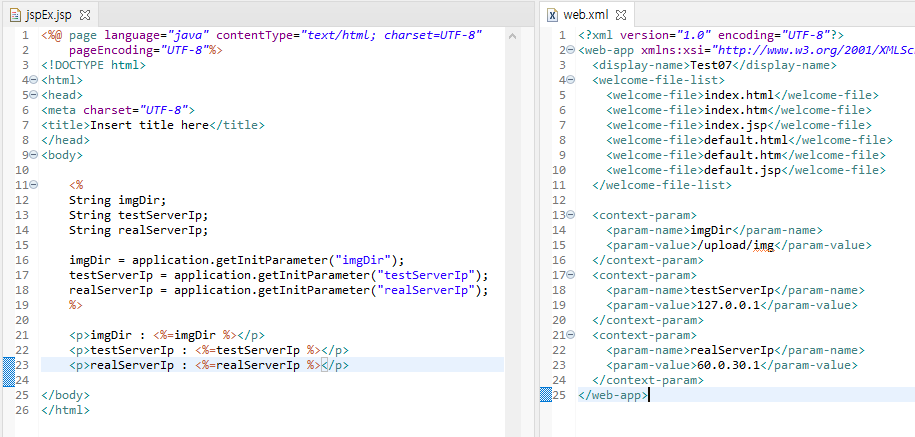This screenshot has height=437, width=915.
Task: Click the closing </html> tag
Action: (x=65, y=410)
